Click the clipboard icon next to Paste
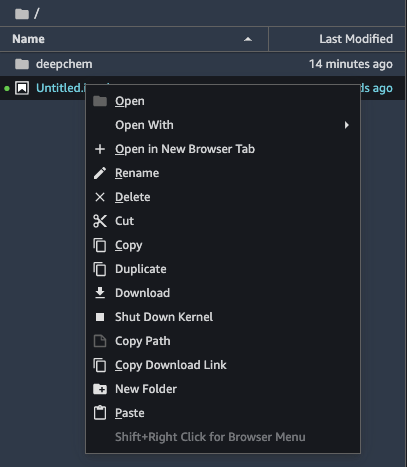This screenshot has height=467, width=407. click(x=100, y=413)
